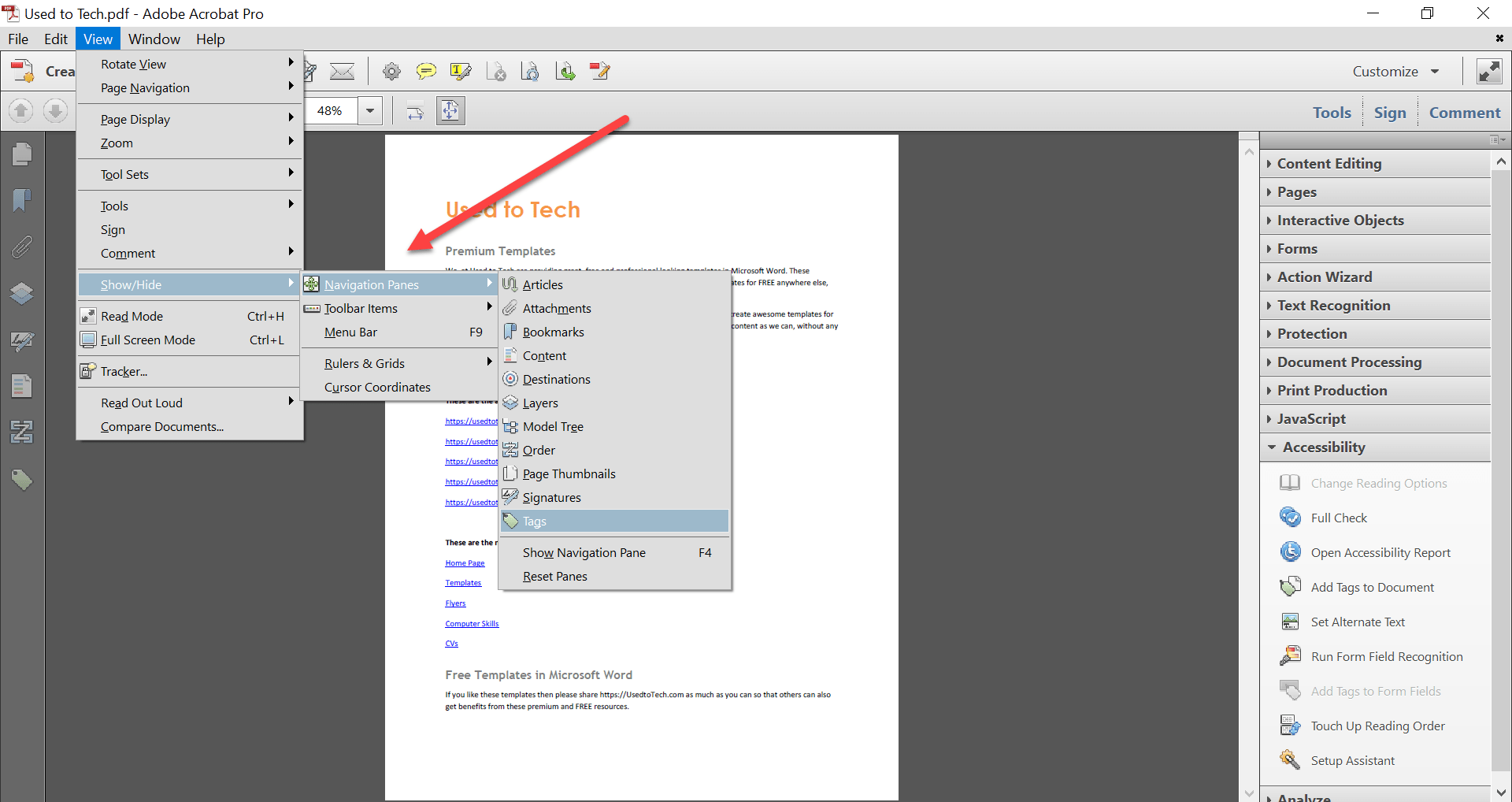Click the envelope email icon in toolbar
The width and height of the screenshot is (1512, 802).
click(x=342, y=72)
